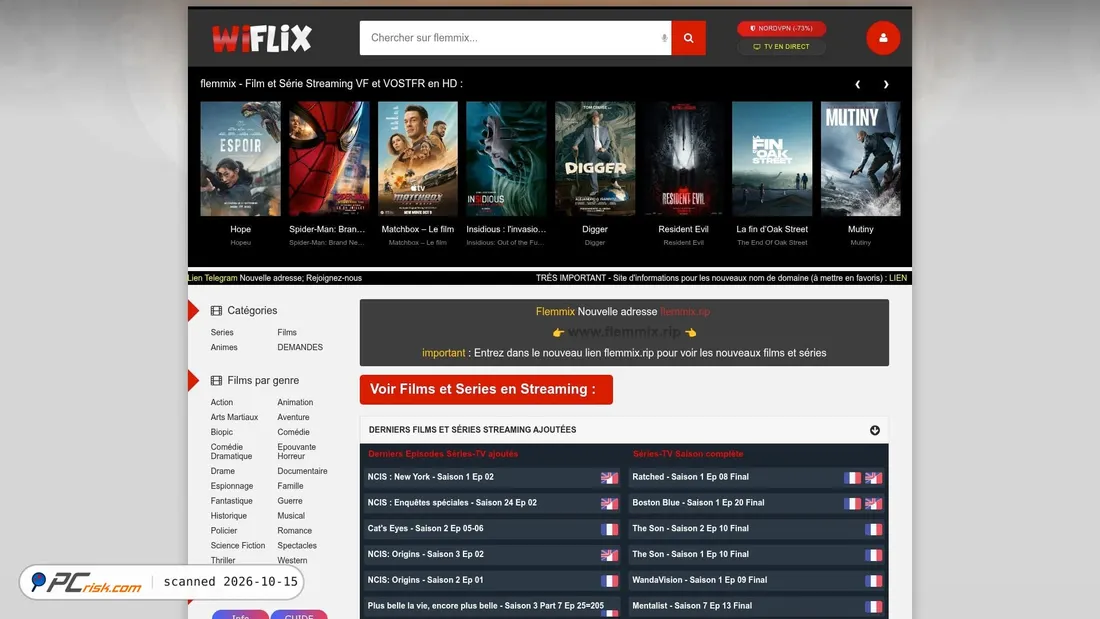The image size is (1100, 619).
Task: Go to next carousel slide arrow
Action: point(886,84)
